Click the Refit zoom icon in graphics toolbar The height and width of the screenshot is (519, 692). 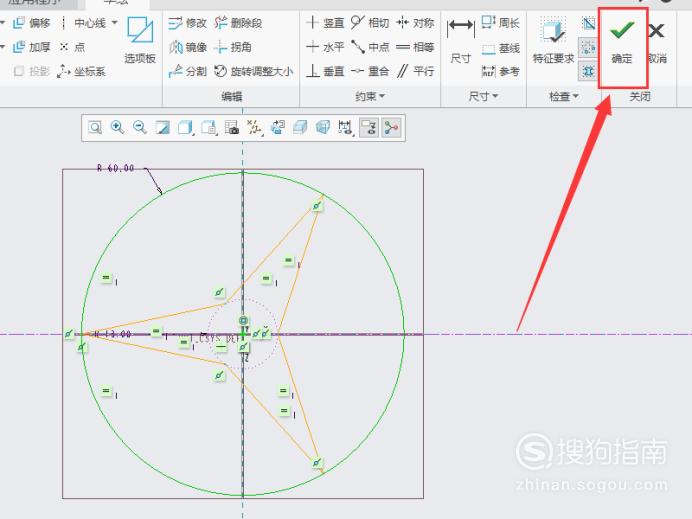(94, 128)
